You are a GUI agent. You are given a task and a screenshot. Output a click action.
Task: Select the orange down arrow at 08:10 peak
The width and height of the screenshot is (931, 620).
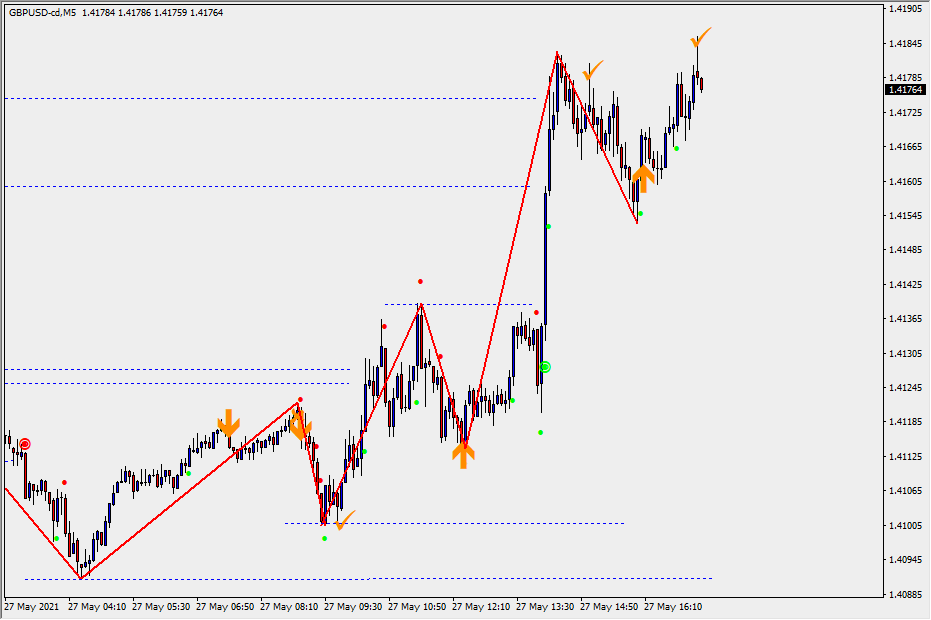300,427
